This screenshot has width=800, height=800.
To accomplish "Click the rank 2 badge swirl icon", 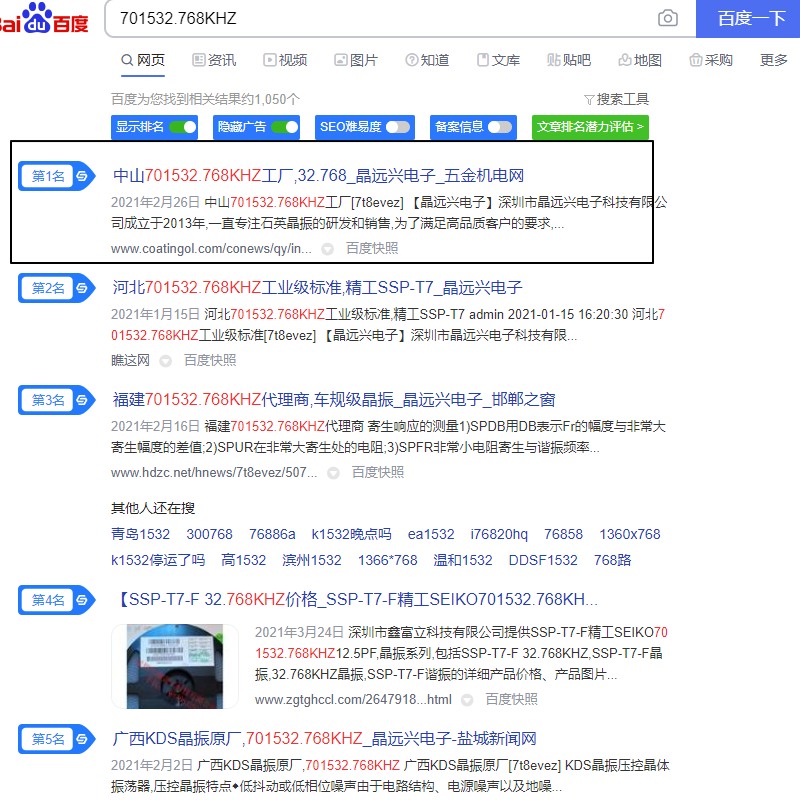I will [82, 288].
